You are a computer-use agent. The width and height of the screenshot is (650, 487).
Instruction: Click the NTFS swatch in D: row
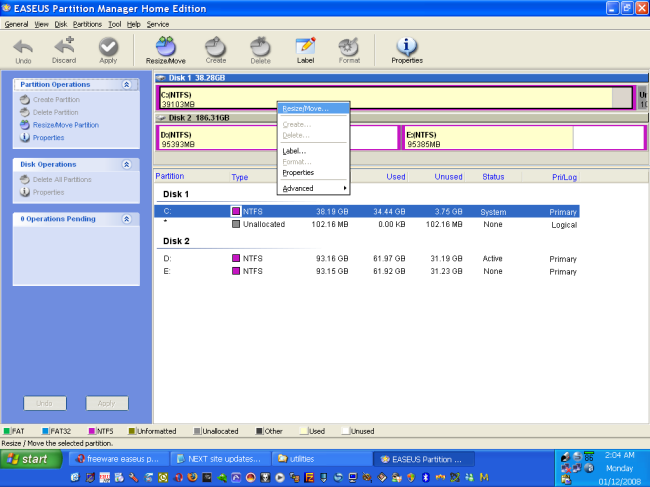click(236, 258)
